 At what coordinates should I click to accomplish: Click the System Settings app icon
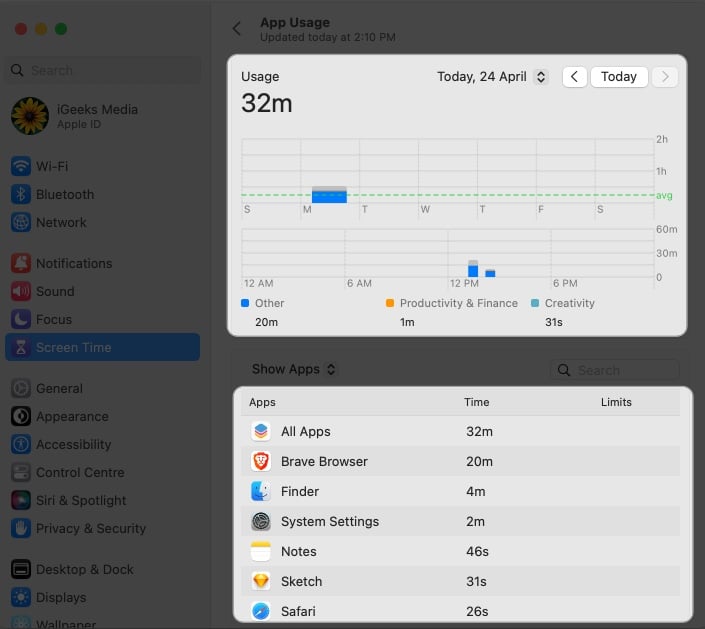point(261,521)
